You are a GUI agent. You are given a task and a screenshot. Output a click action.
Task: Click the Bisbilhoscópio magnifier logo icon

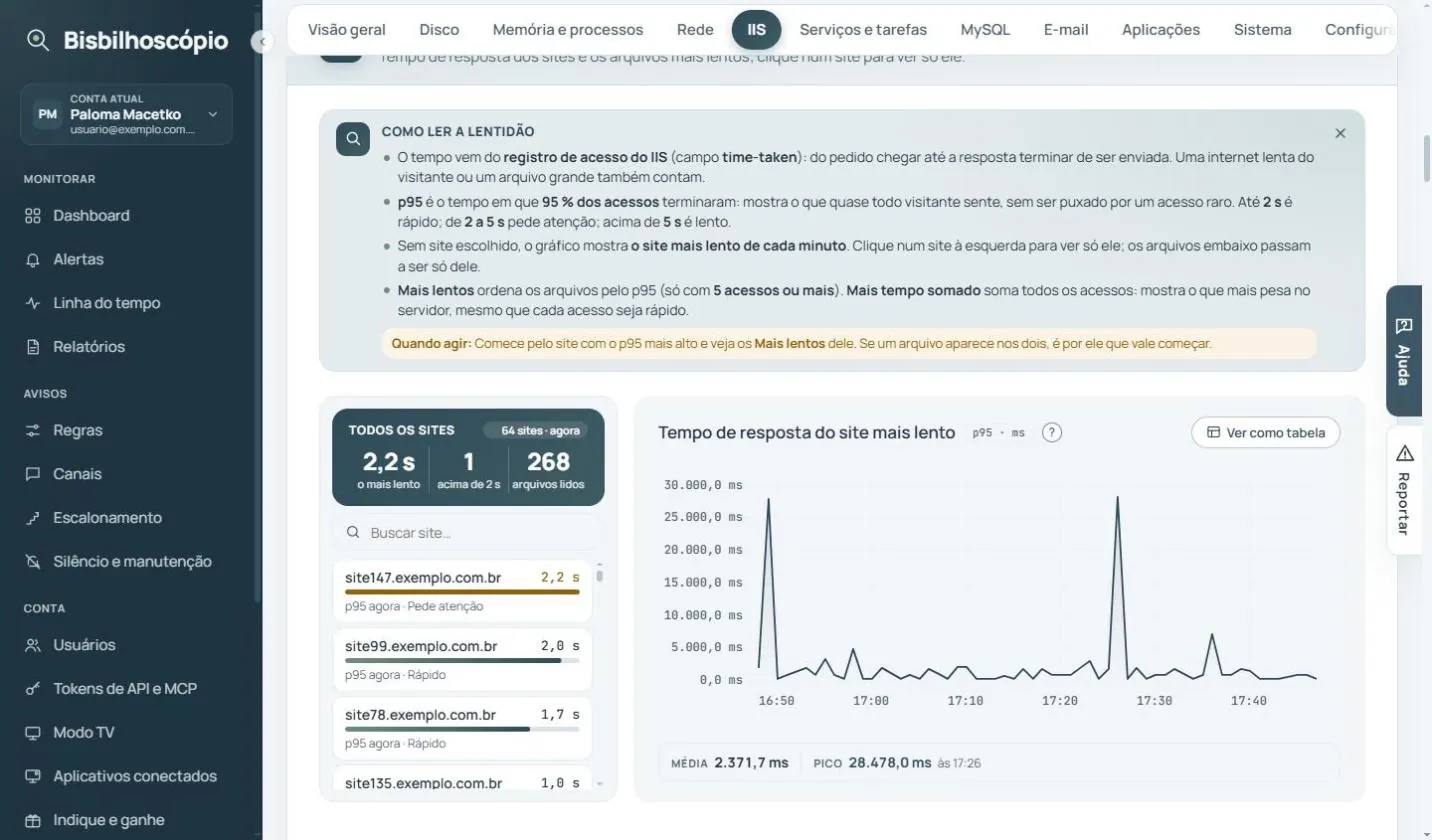click(x=38, y=41)
